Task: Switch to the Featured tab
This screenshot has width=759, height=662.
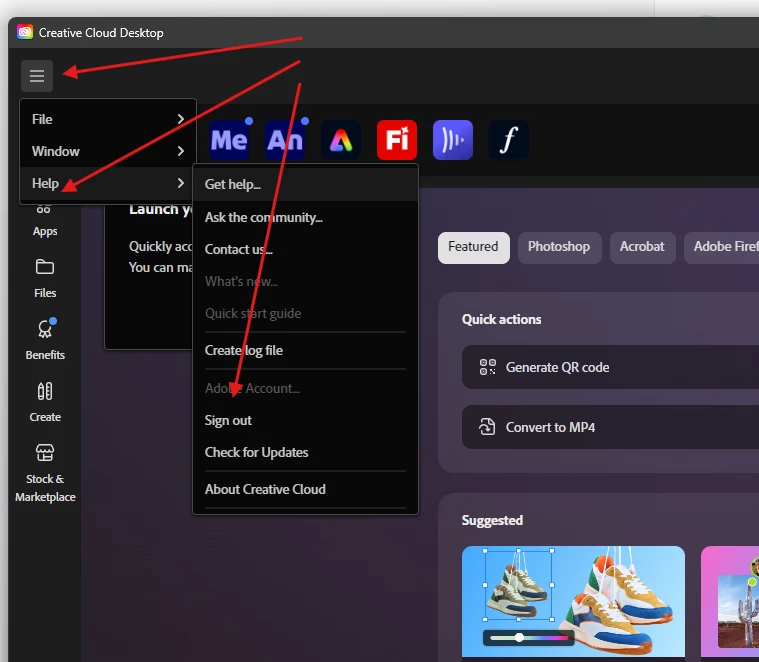Action: pyautogui.click(x=473, y=247)
